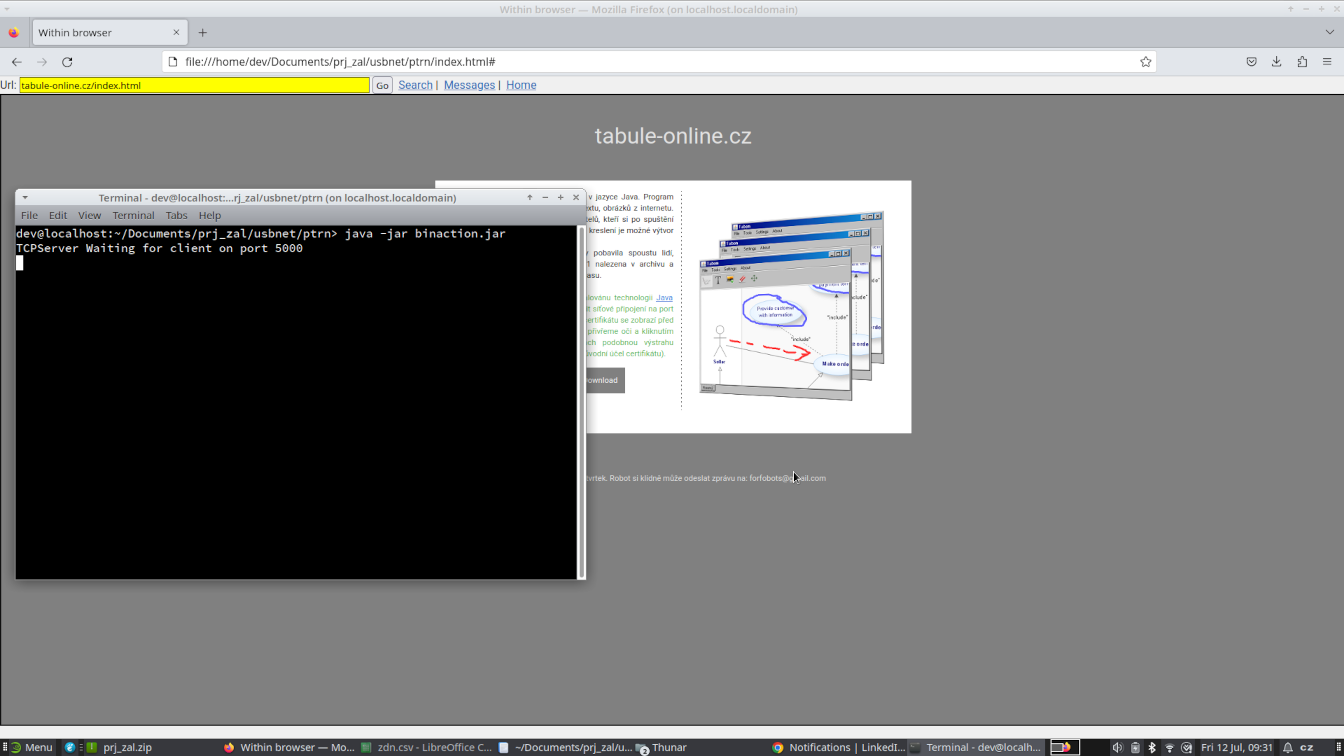This screenshot has width=1344, height=756.
Task: Click the terminal title bar roll-up arrow
Action: 529,197
